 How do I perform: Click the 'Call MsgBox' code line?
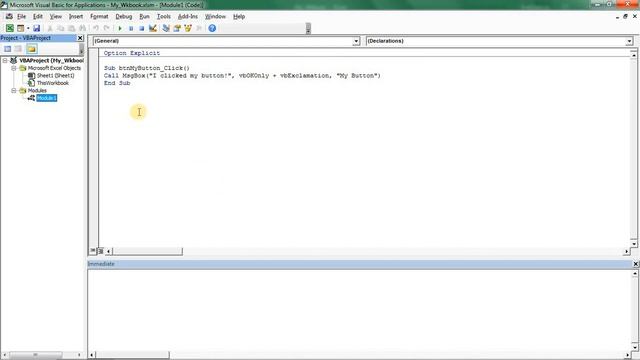(242, 76)
